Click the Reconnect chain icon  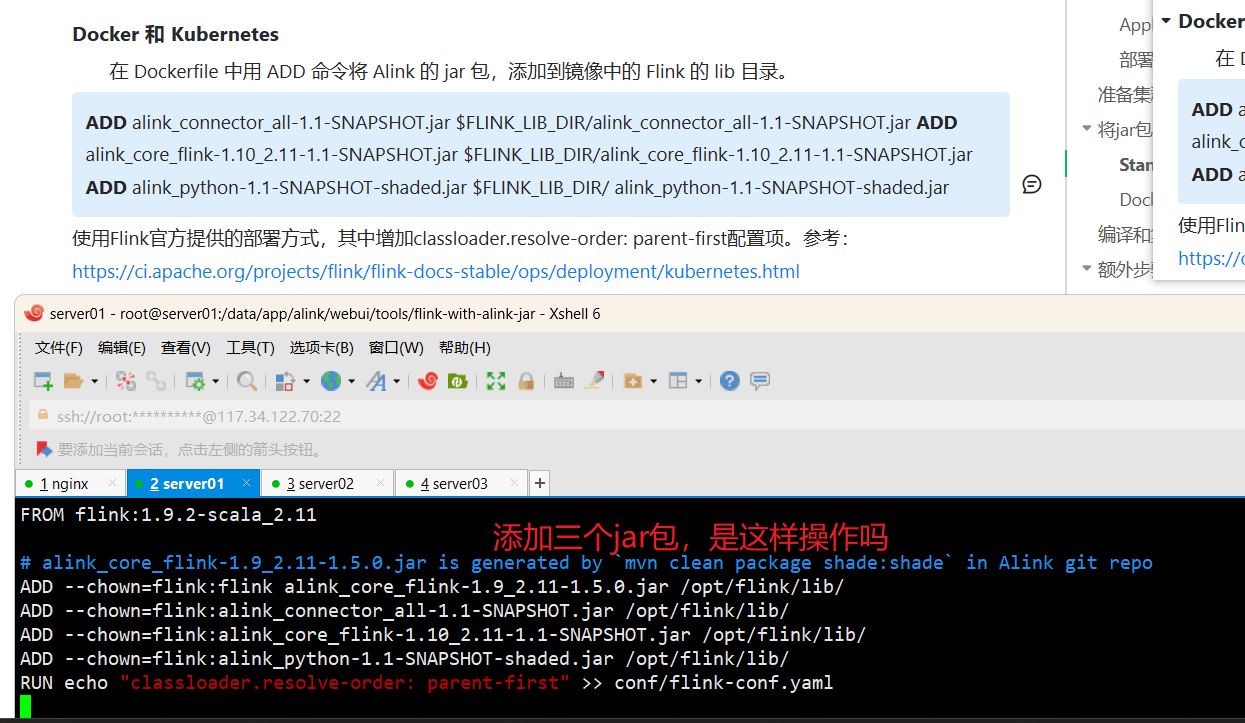156,381
